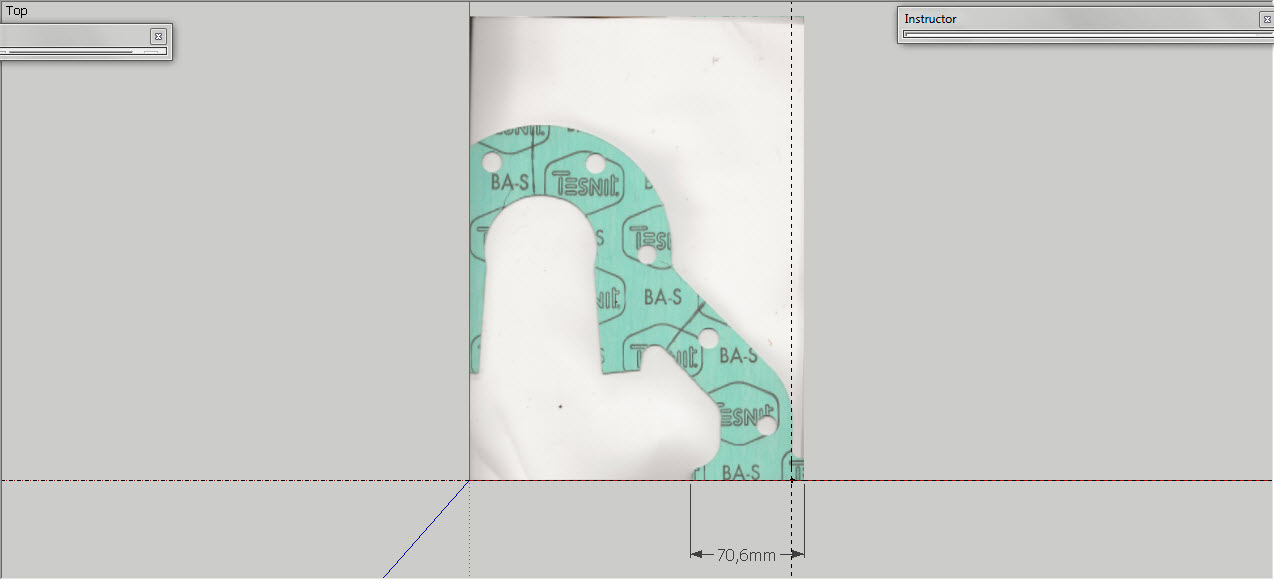Click the Top view label
The image size is (1274, 580).
[x=17, y=11]
